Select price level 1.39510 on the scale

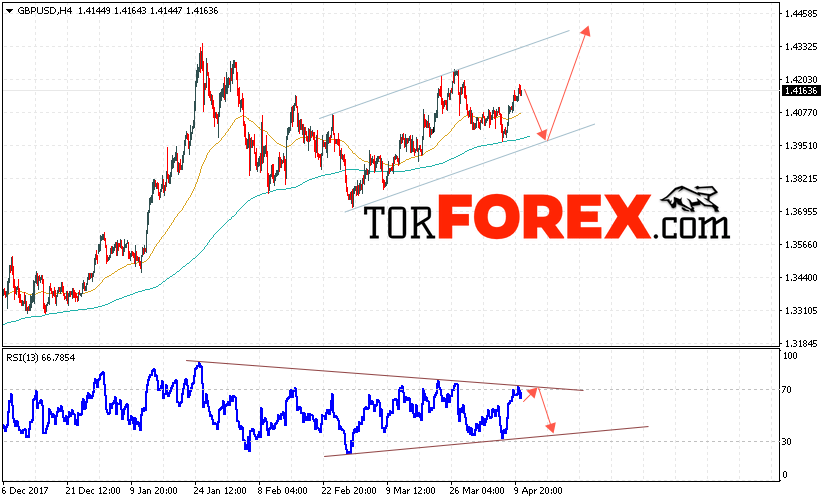tap(801, 146)
